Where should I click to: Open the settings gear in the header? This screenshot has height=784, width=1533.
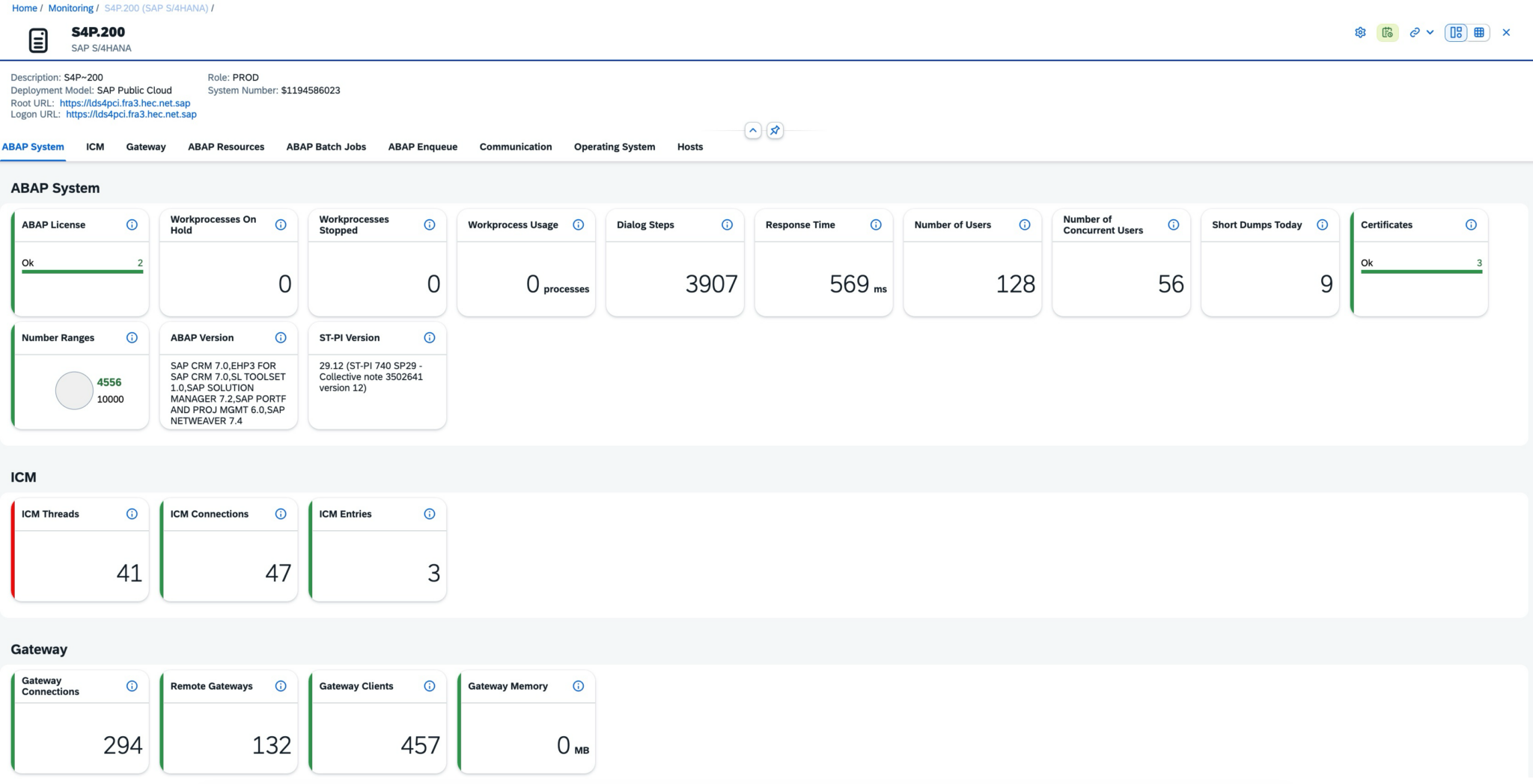point(1360,32)
